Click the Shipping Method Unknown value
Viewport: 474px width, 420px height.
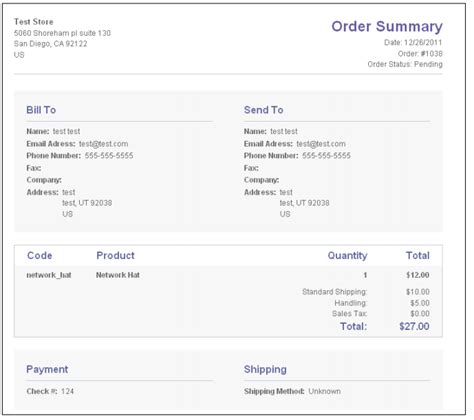[x=324, y=391]
